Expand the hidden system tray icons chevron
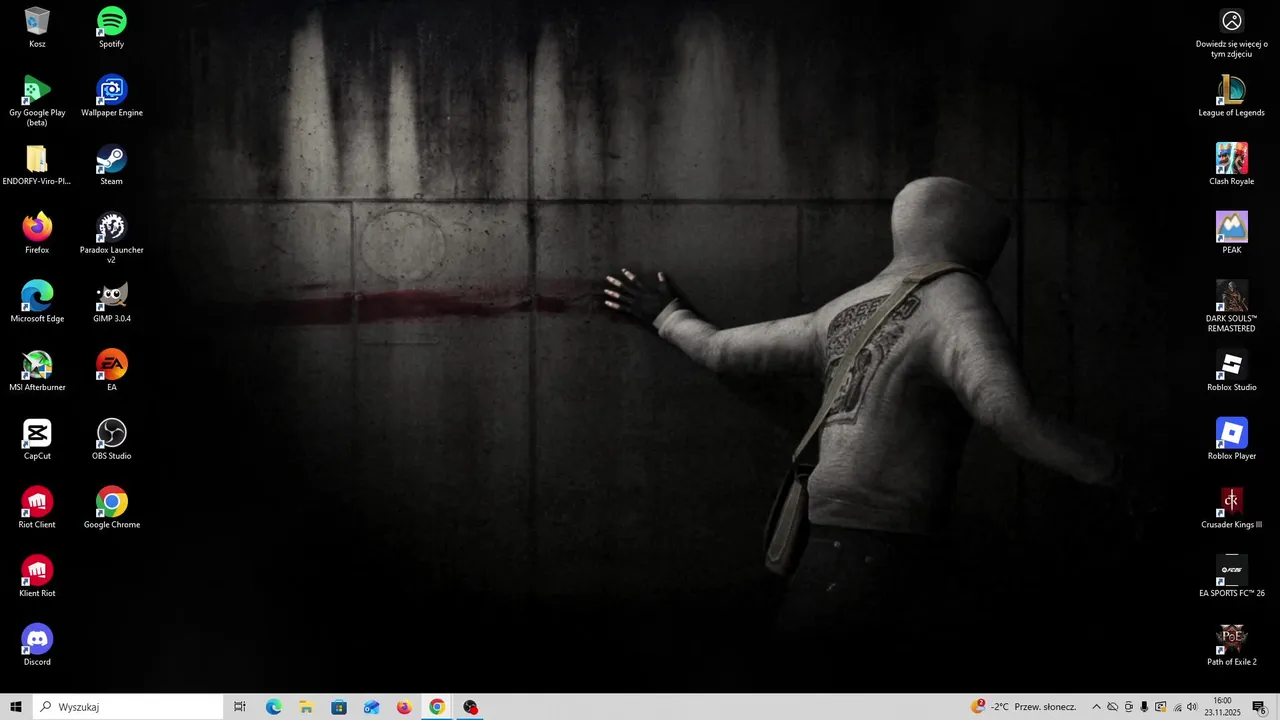The height and width of the screenshot is (720, 1280). click(1096, 707)
